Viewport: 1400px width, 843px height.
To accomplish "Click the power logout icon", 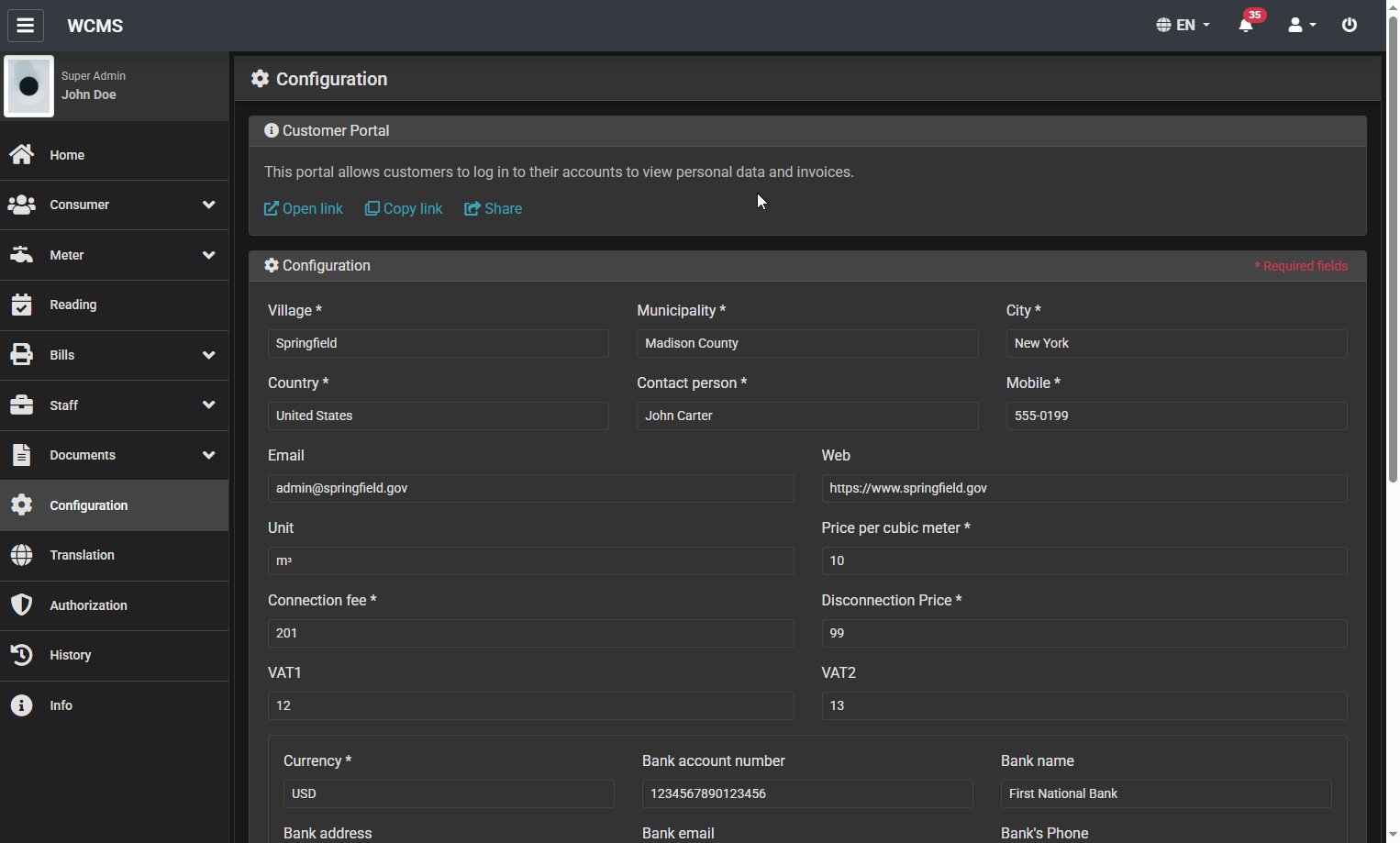I will [x=1350, y=25].
